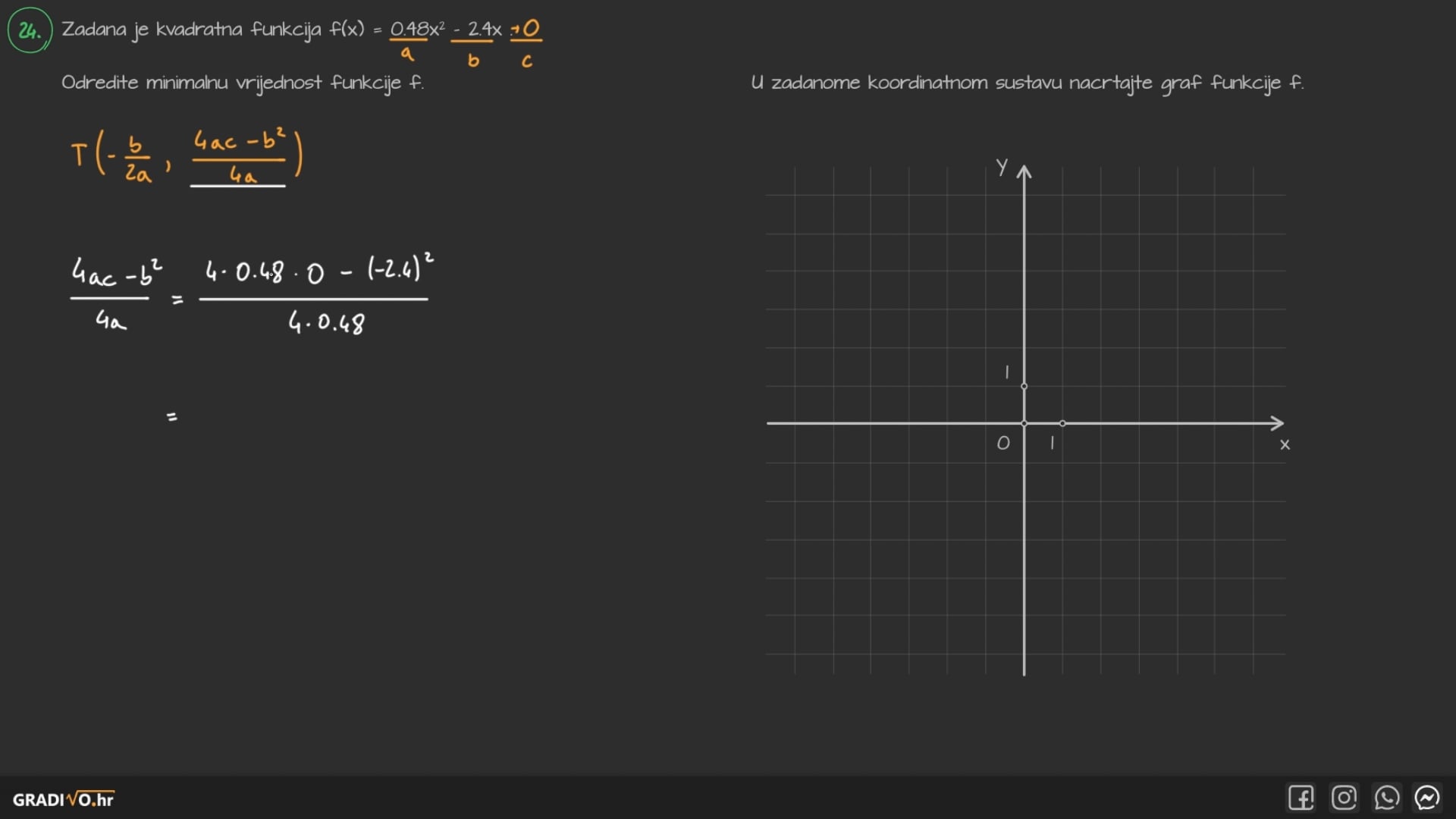The height and width of the screenshot is (819, 1456).
Task: Click the lone equals sign below calculation
Action: pos(172,416)
